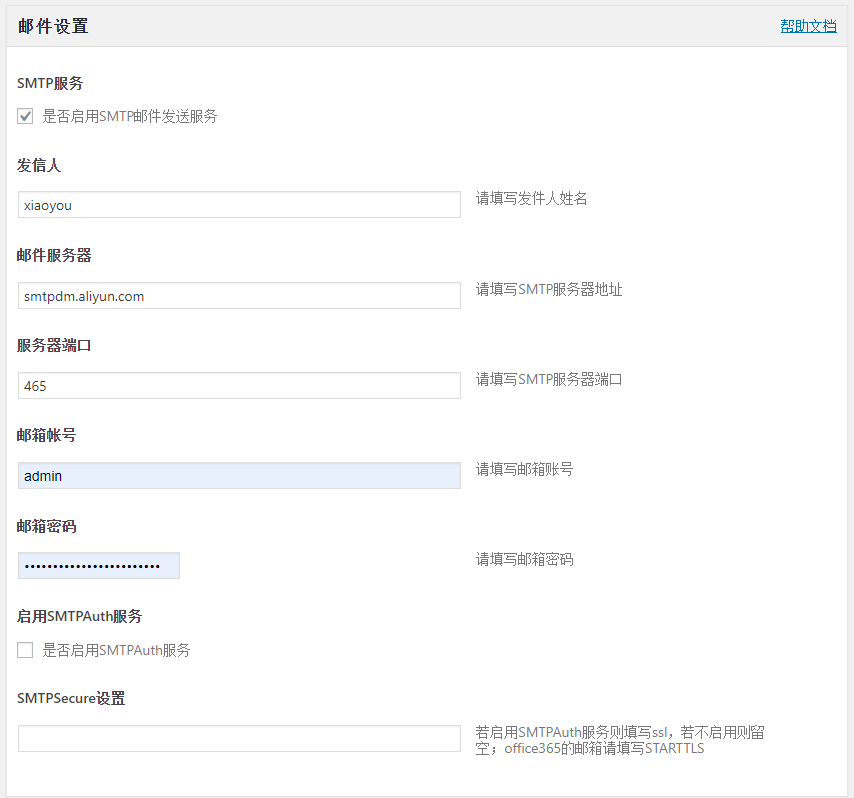Open the 帮助文档 help link
This screenshot has height=798, width=854.
point(808,26)
